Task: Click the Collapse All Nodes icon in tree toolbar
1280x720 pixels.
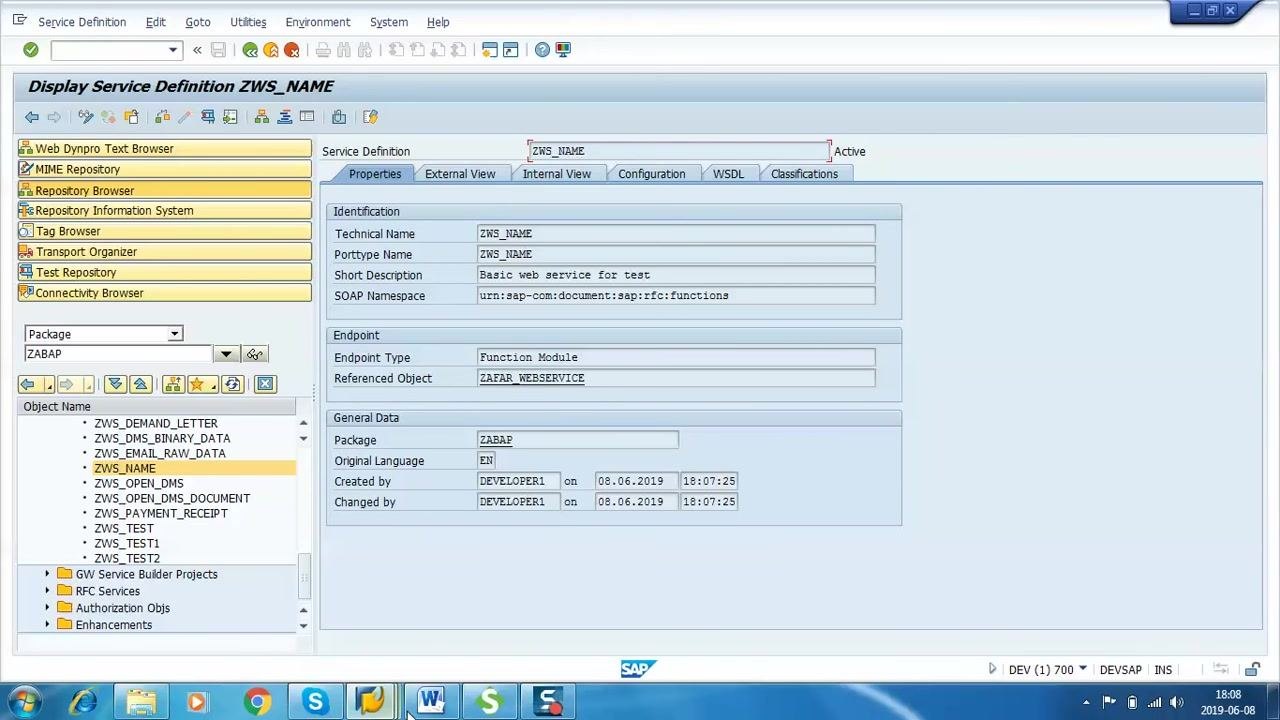Action: point(140,384)
